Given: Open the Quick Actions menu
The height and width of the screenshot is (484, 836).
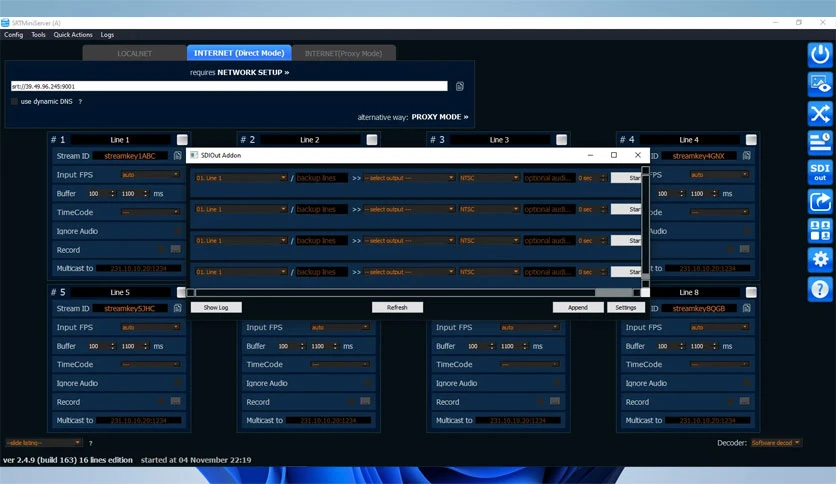Looking at the screenshot, I should coord(73,35).
